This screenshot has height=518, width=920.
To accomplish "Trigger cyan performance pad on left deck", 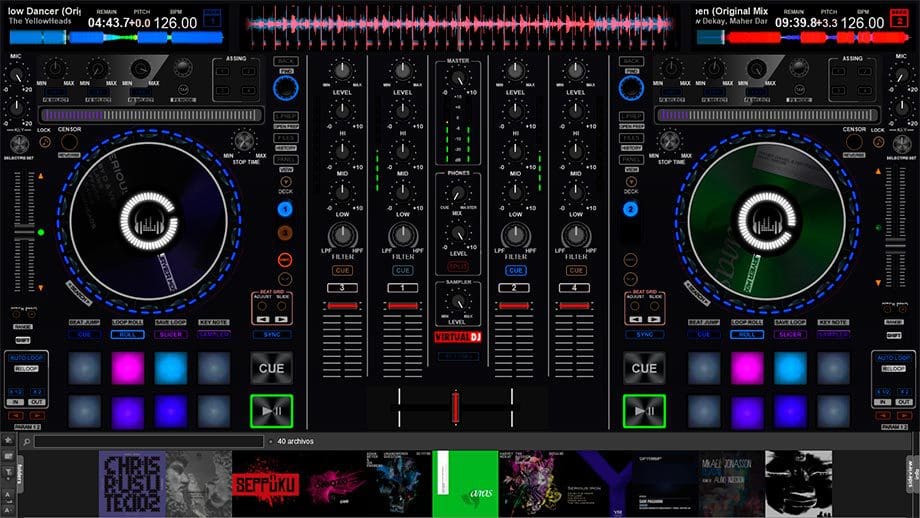I will click(x=171, y=368).
